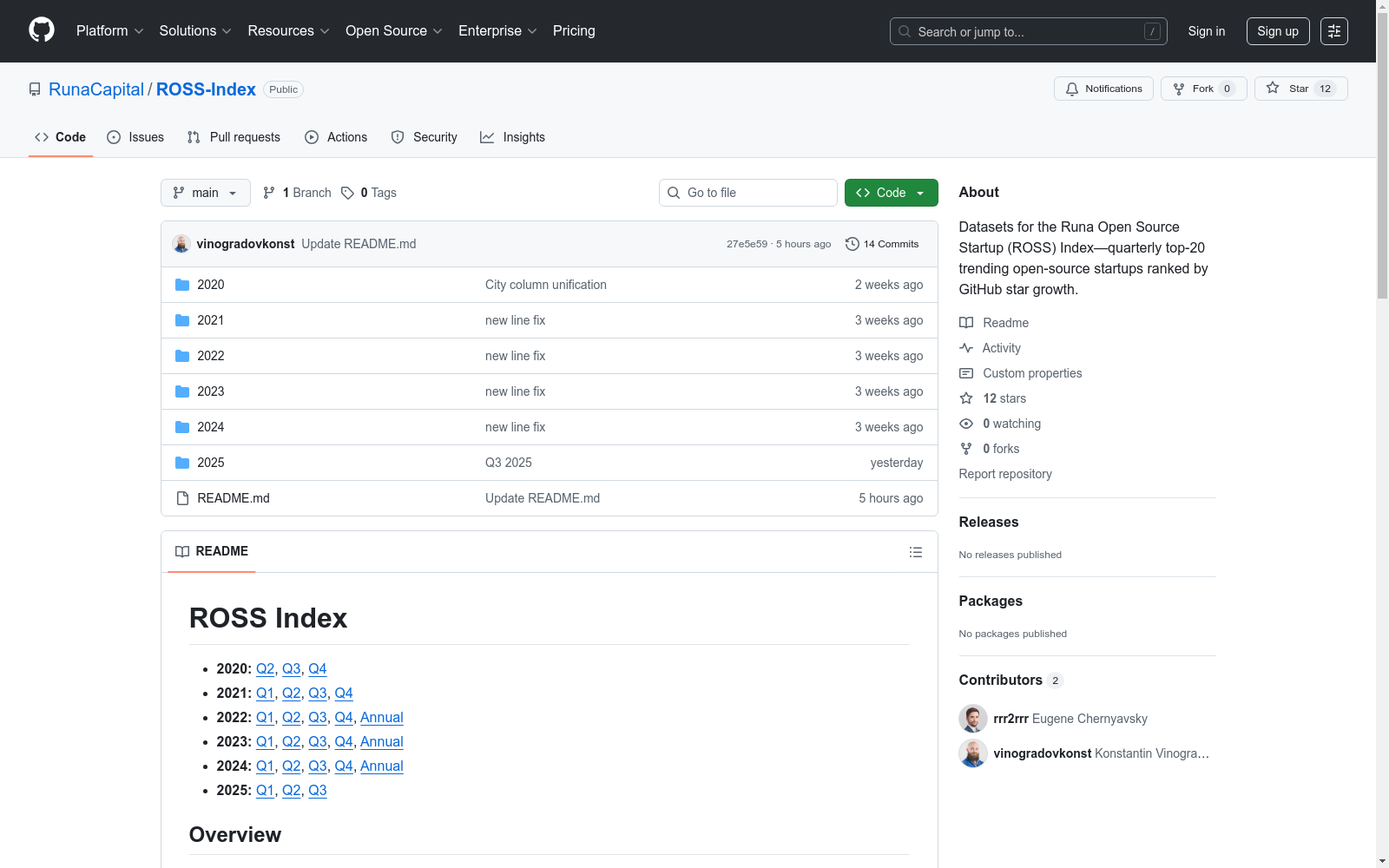Open the Packages section heading
The image size is (1389, 868).
click(x=991, y=601)
